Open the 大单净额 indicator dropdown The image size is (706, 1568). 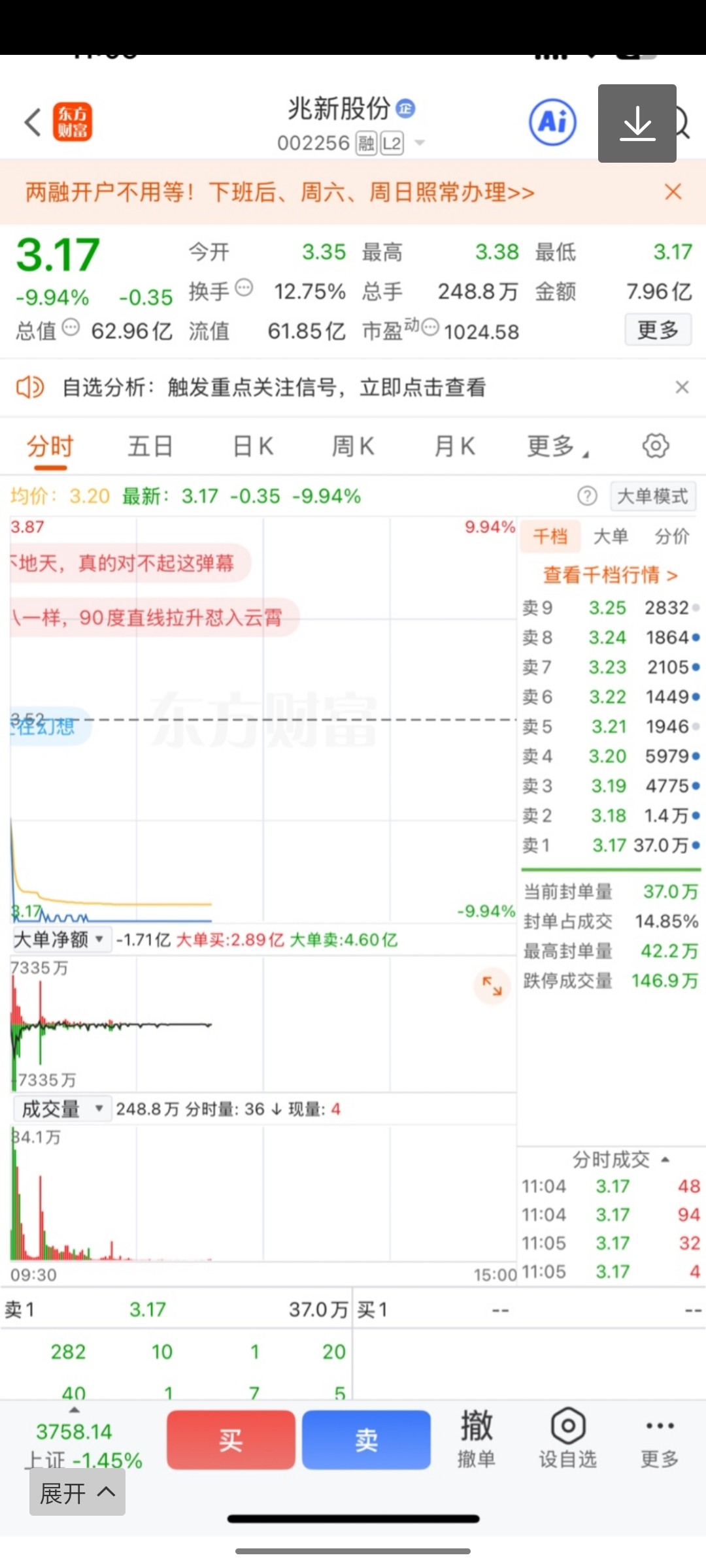(x=61, y=940)
